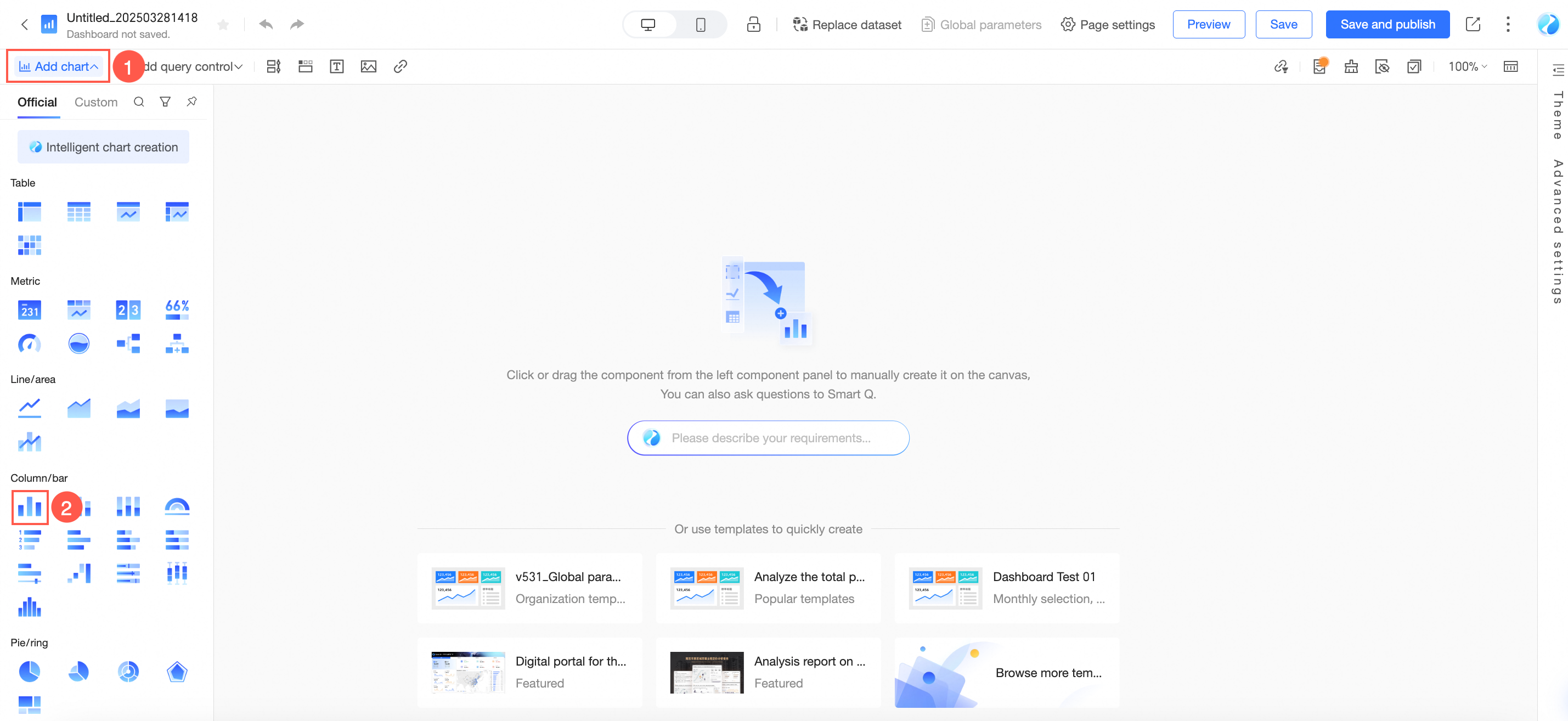
Task: Open the Theme side tab
Action: pyautogui.click(x=1558, y=115)
